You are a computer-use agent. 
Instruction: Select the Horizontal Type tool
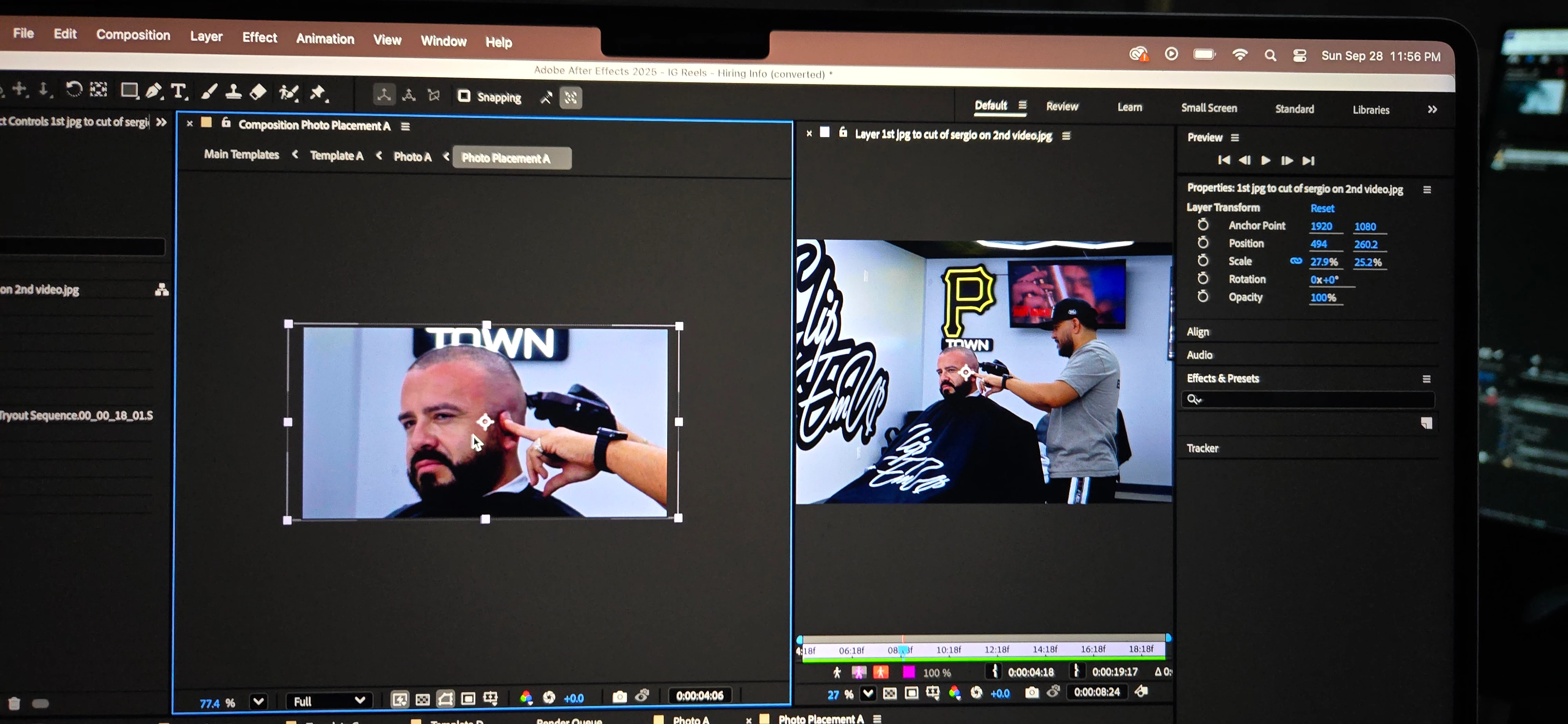click(x=178, y=91)
